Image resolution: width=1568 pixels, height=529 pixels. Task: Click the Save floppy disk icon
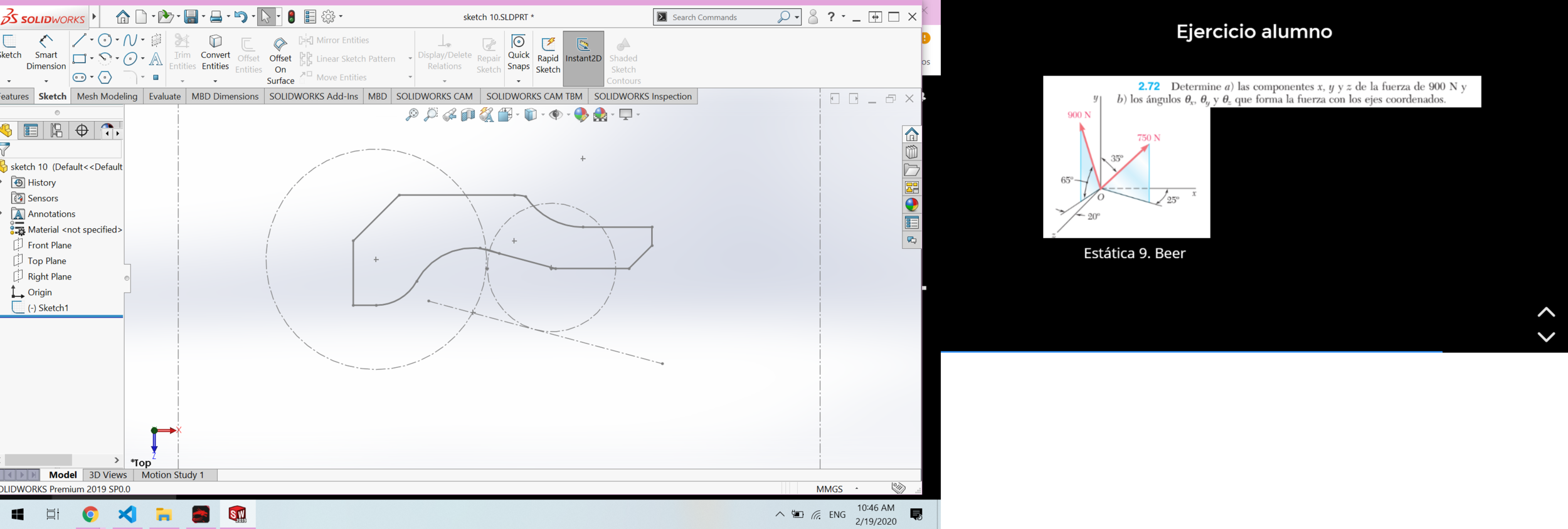point(191,17)
